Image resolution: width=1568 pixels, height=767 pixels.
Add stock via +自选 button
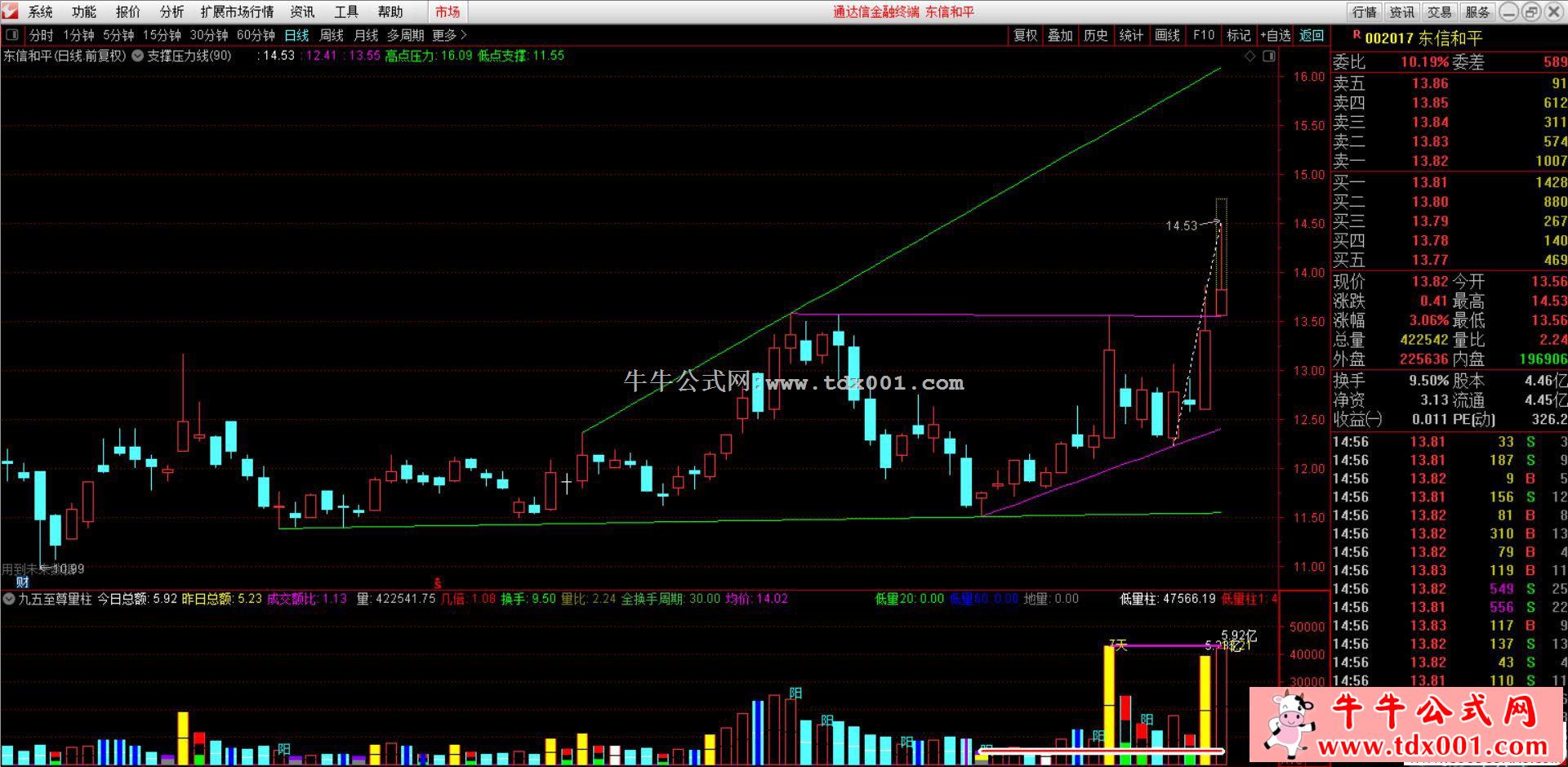point(1276,35)
